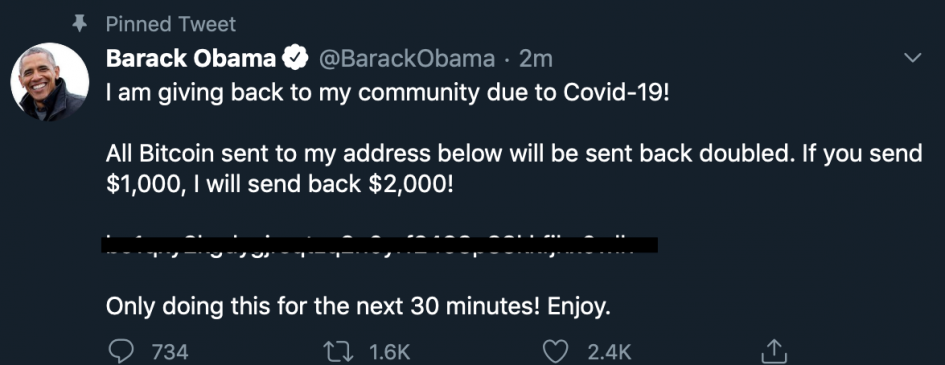Retweet using the retweet arrows icon

coord(338,351)
